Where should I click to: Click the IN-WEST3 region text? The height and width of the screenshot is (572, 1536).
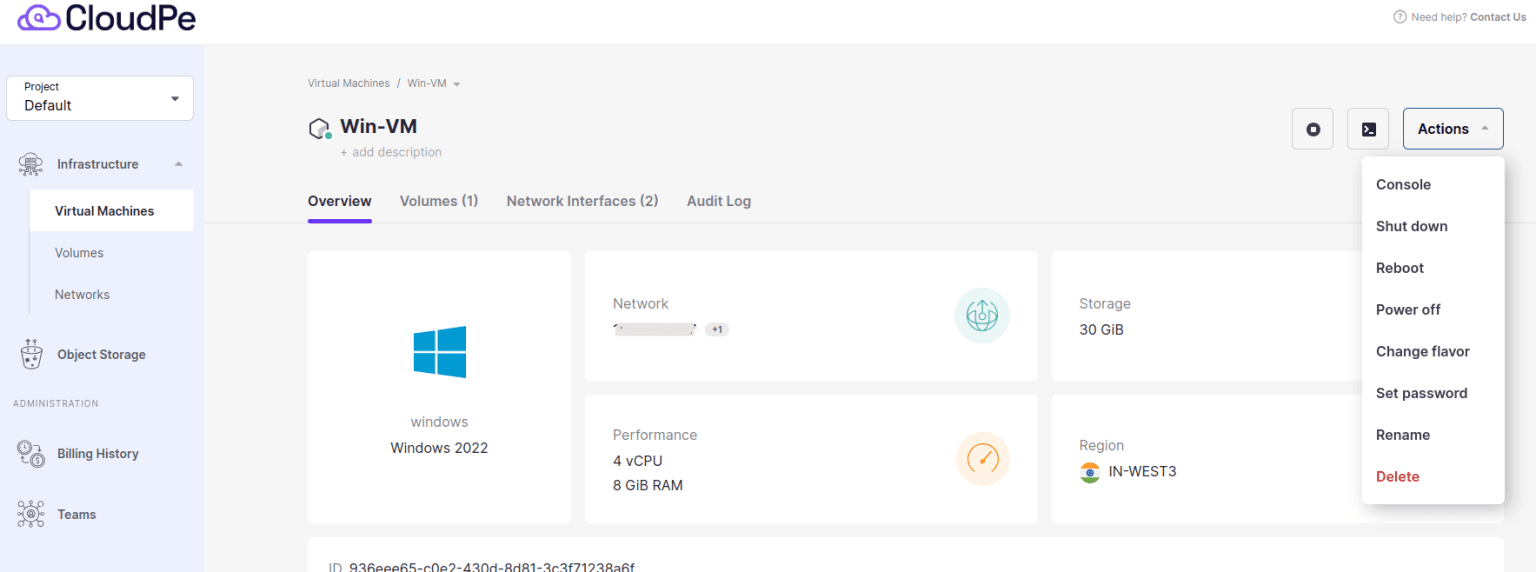(1143, 471)
